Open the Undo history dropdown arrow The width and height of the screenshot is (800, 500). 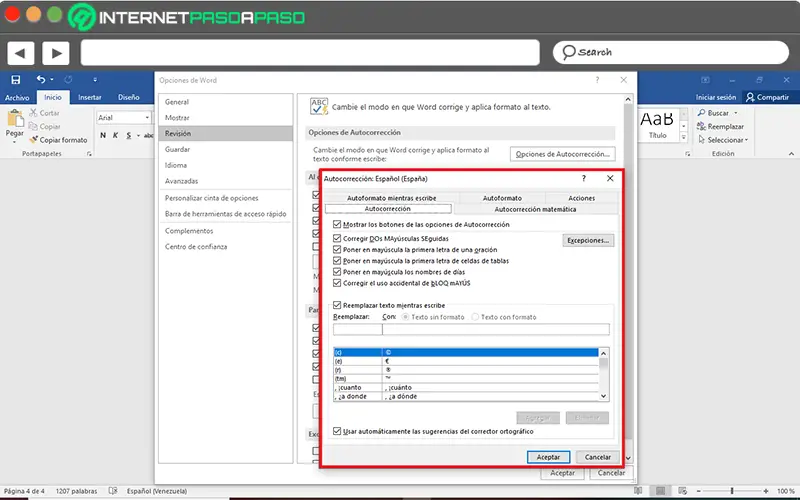pos(52,80)
